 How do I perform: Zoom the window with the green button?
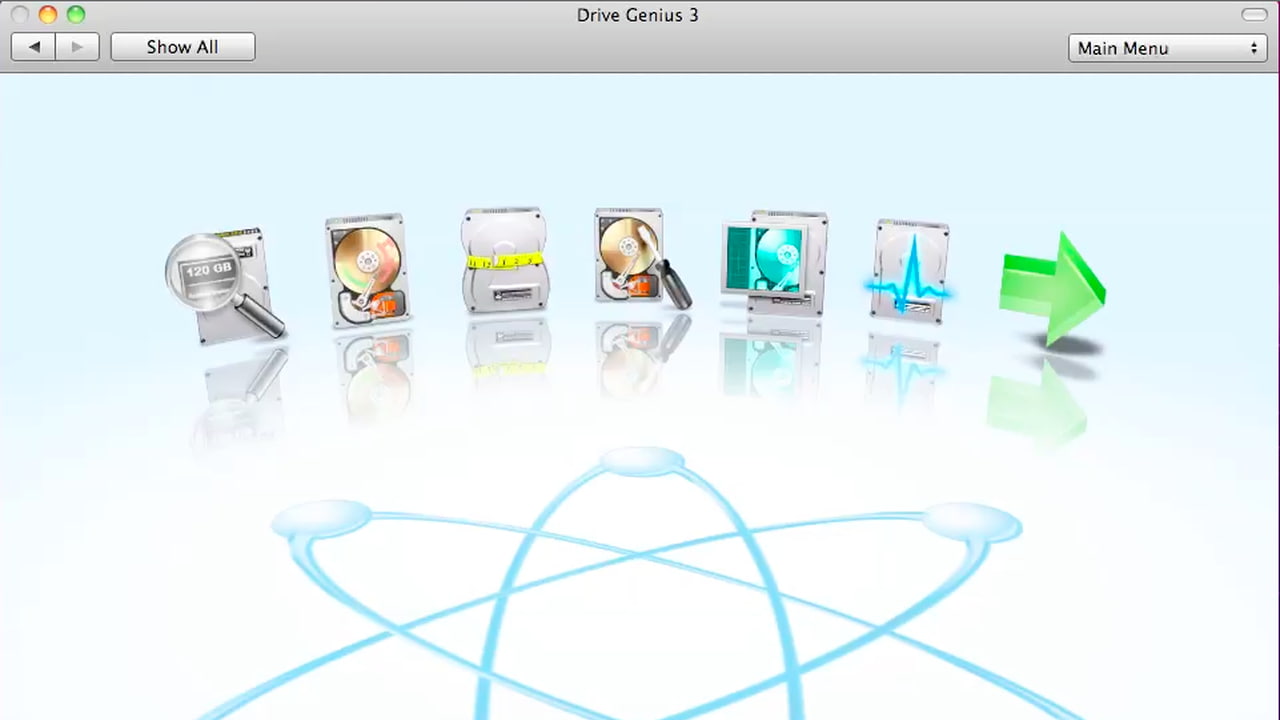[76, 15]
